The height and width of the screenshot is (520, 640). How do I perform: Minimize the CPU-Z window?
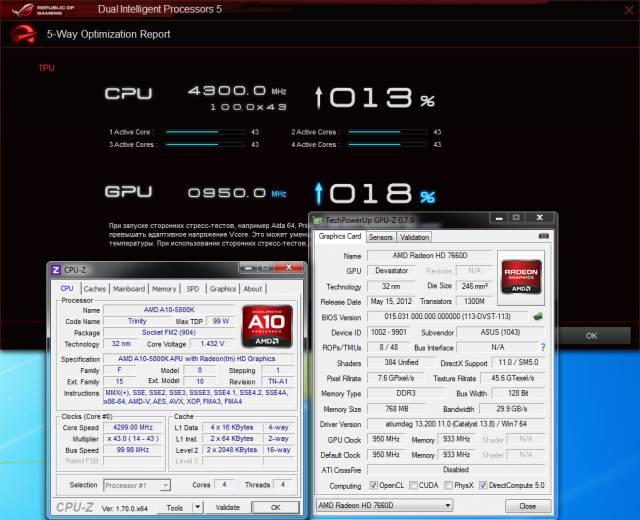pos(247,267)
